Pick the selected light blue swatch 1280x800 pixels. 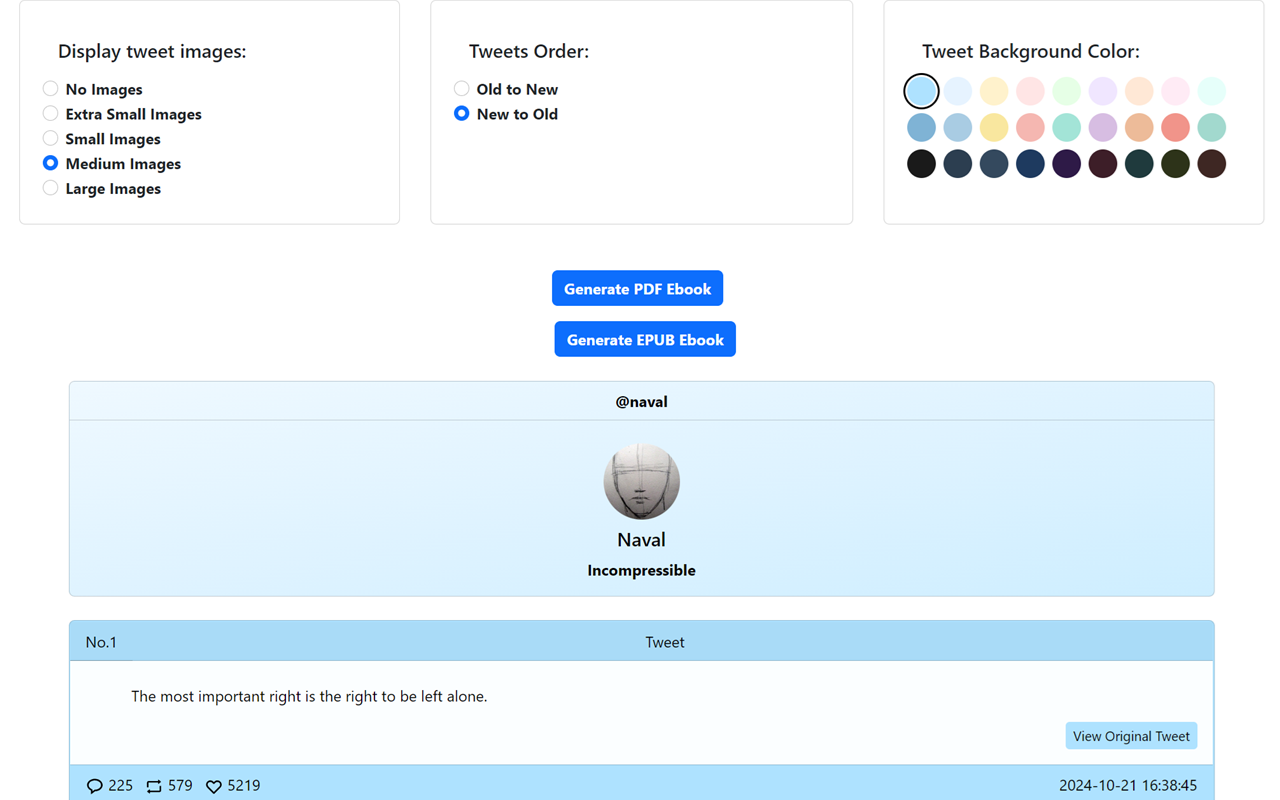pos(921,91)
